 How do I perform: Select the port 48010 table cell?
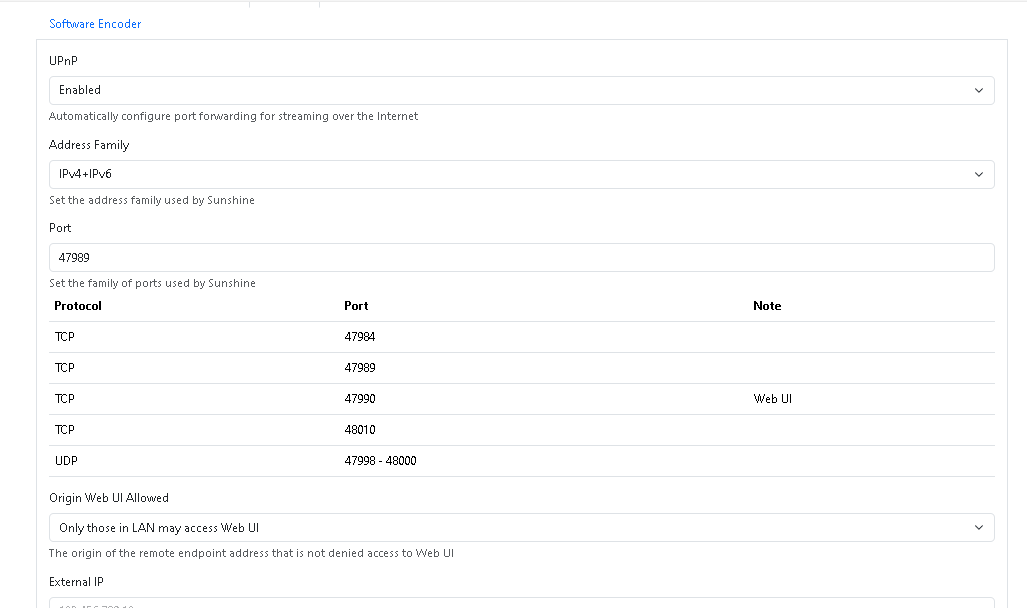(x=359, y=430)
